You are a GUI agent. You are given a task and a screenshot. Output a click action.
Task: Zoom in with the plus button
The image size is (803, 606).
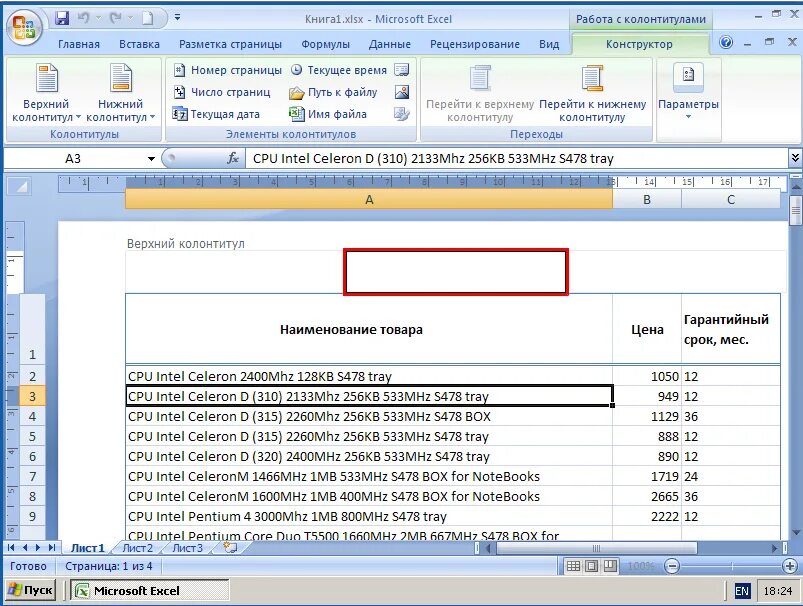(790, 566)
